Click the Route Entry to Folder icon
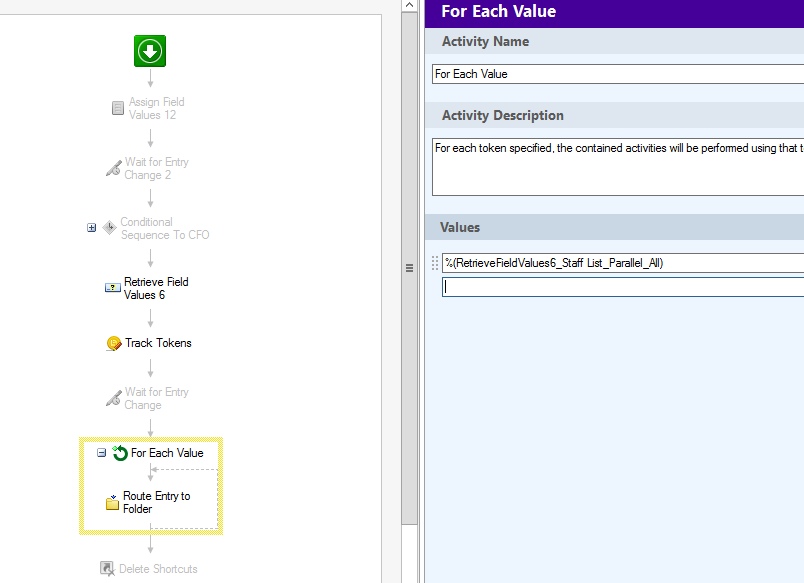804x583 pixels. pyautogui.click(x=112, y=502)
